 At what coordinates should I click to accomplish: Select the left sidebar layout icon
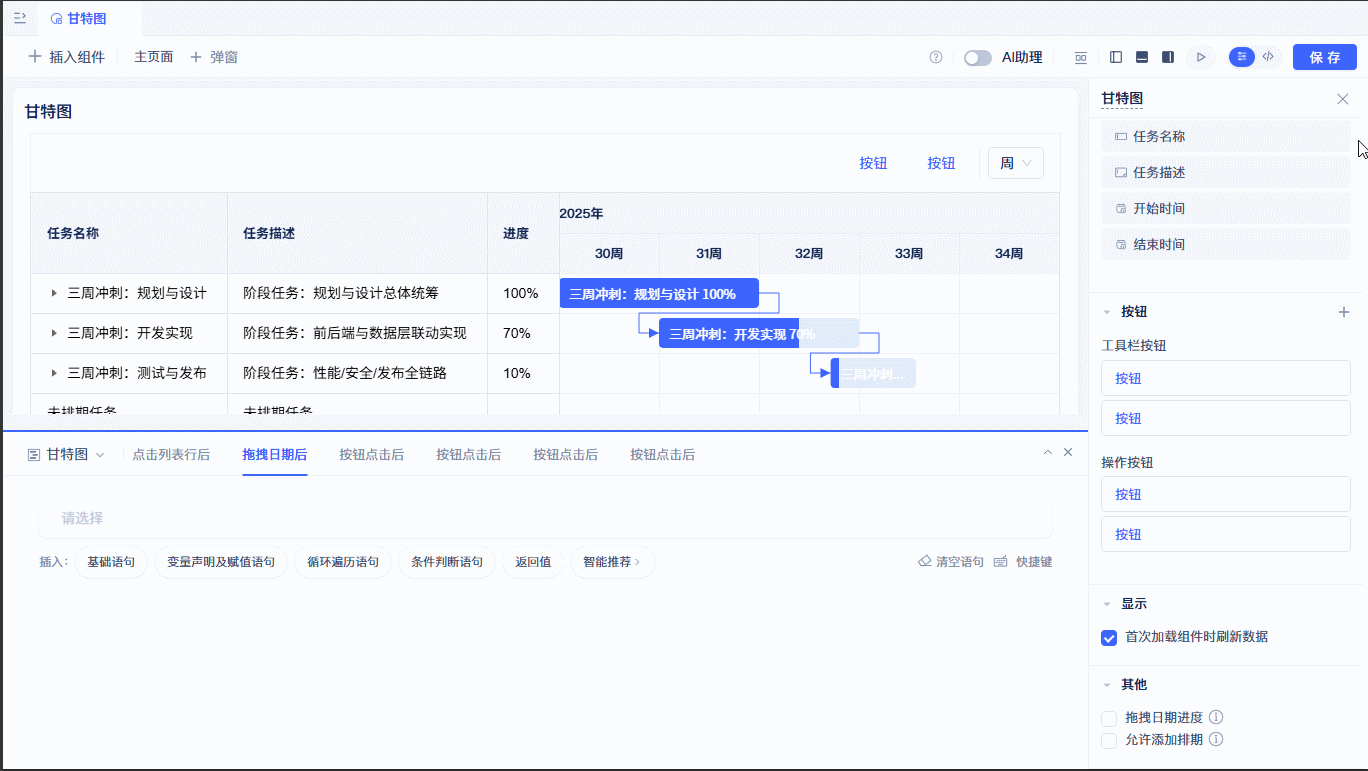point(1116,57)
